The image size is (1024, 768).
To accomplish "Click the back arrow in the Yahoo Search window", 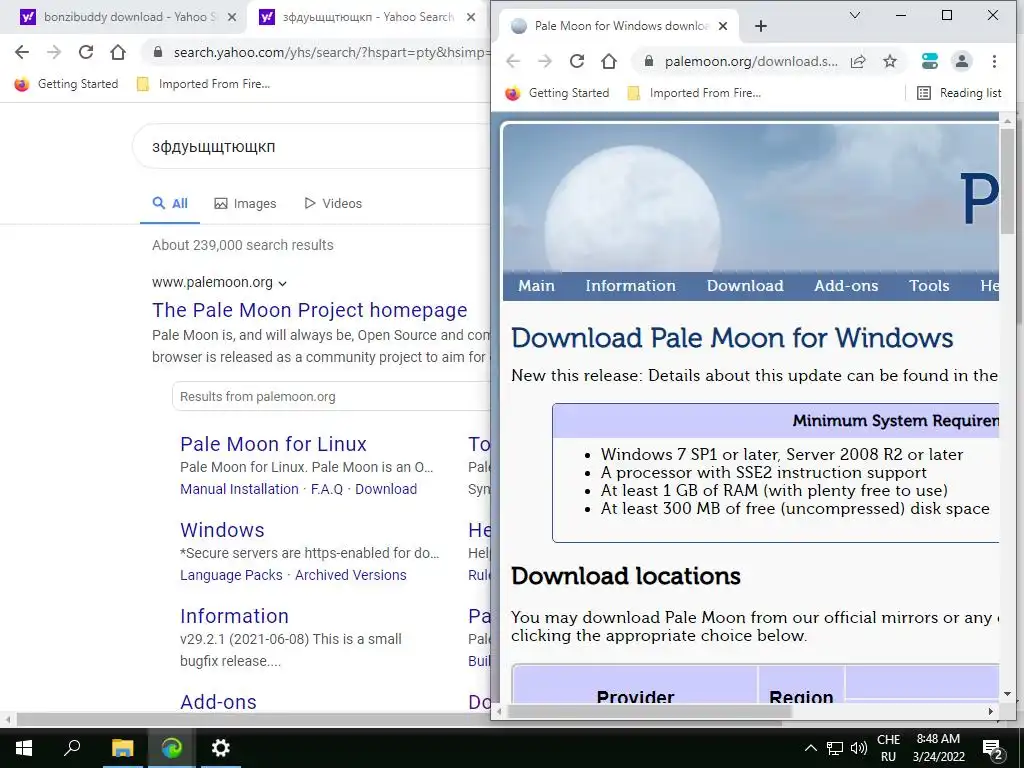I will [x=22, y=52].
